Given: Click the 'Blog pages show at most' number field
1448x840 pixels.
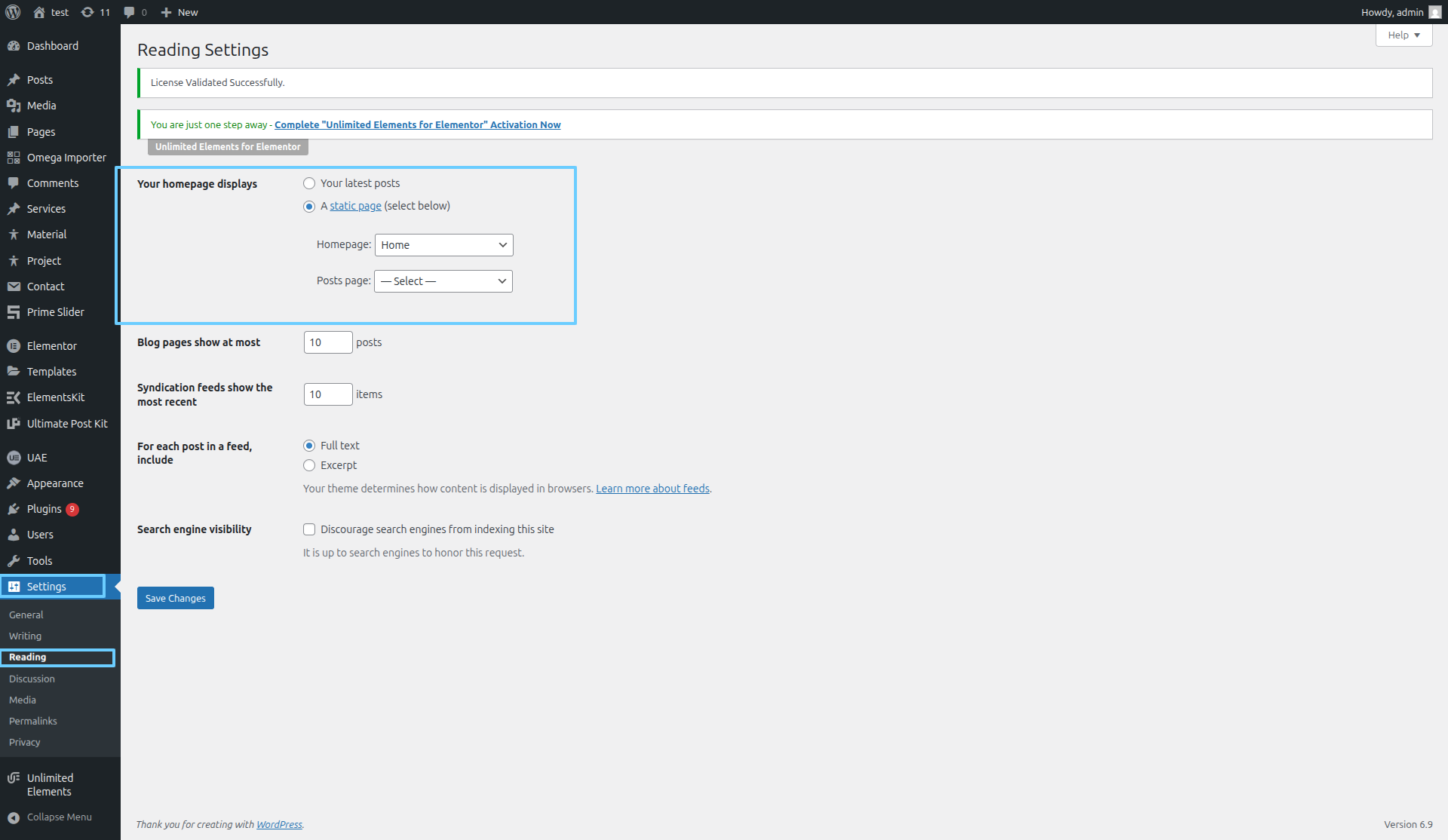Looking at the screenshot, I should tap(327, 342).
